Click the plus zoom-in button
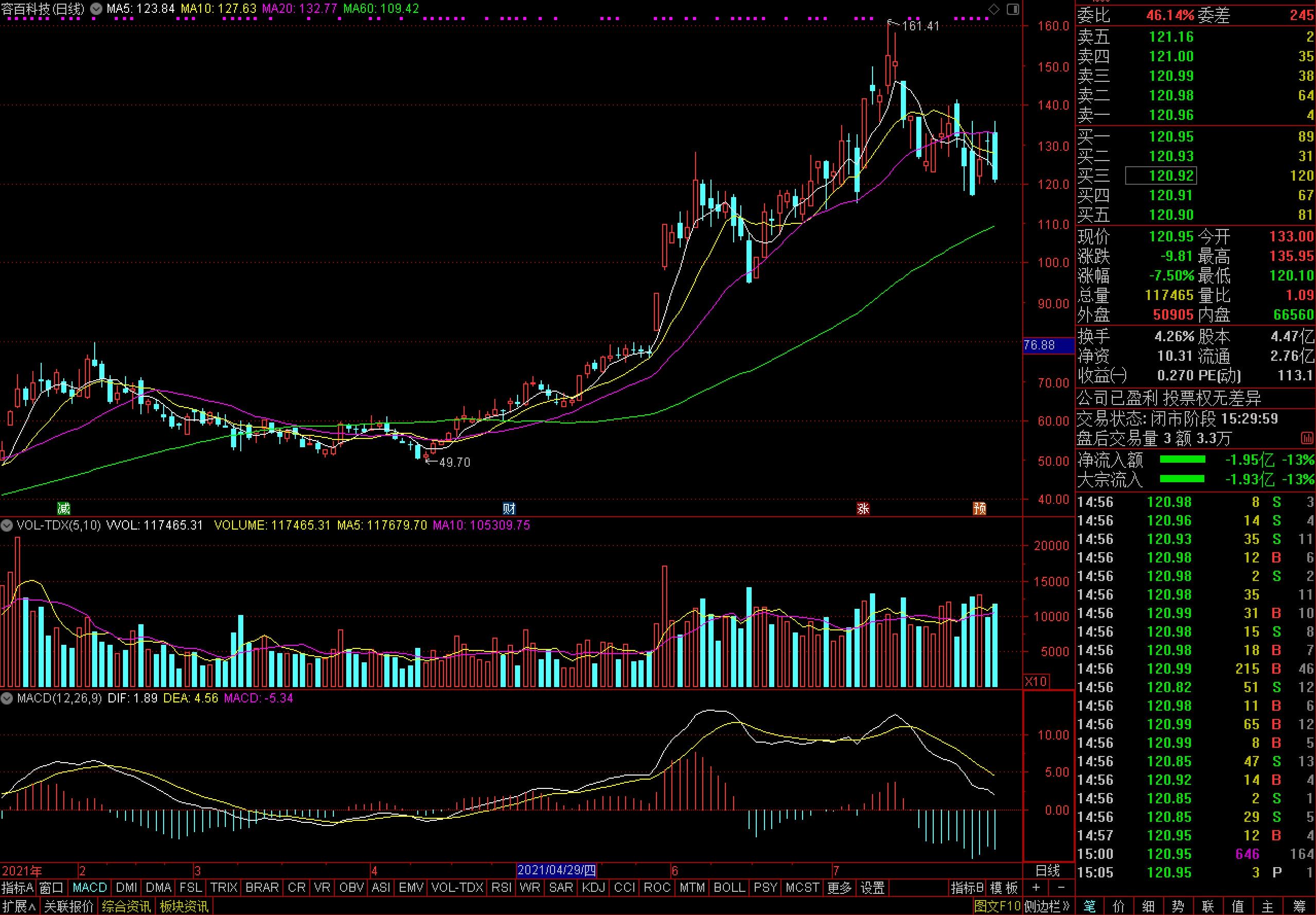 (x=1036, y=888)
